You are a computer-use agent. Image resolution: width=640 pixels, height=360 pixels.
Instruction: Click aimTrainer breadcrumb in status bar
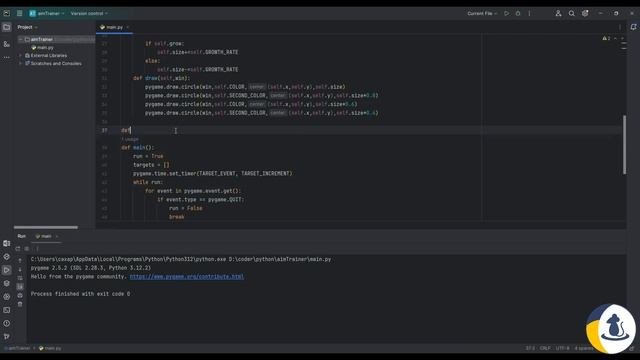pos(19,349)
